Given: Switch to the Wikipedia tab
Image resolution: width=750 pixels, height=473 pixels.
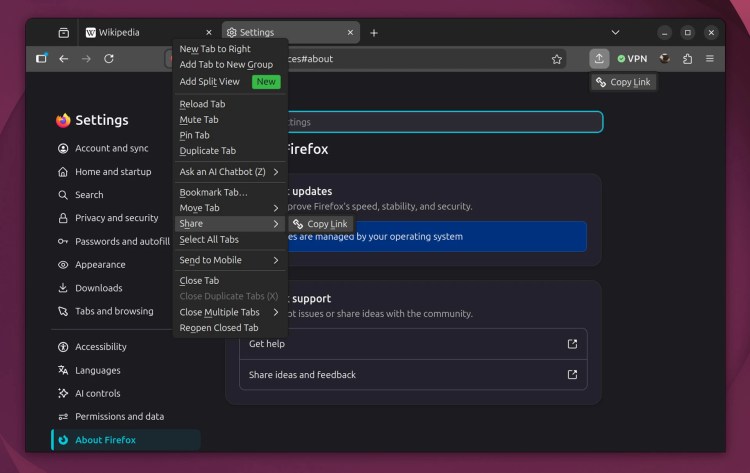Looking at the screenshot, I should pos(146,33).
